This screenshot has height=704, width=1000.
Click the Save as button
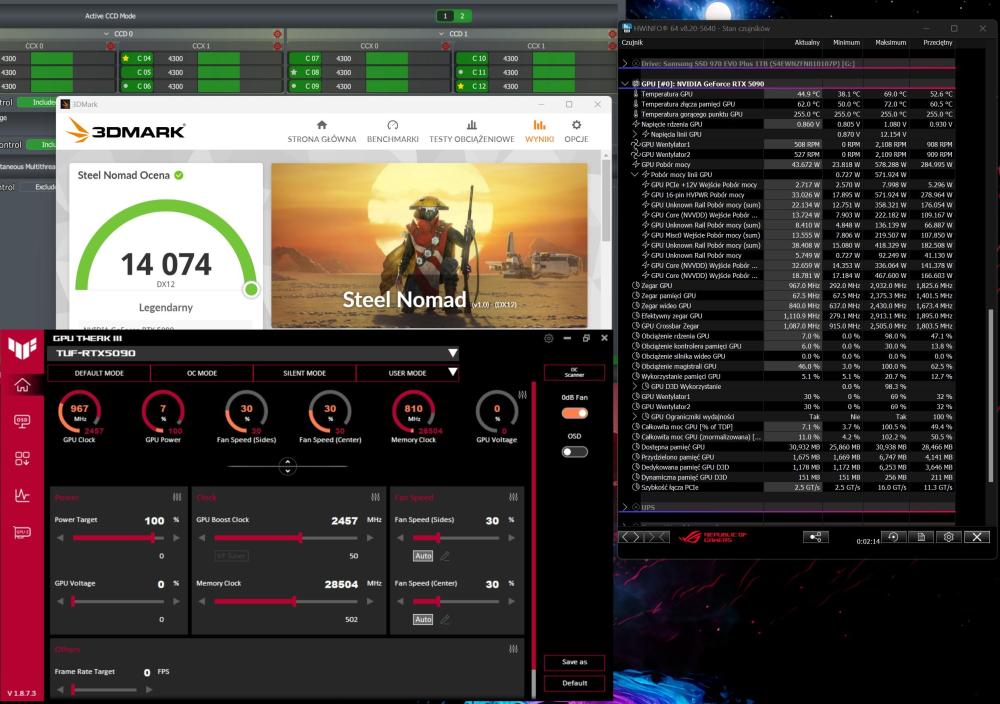click(x=574, y=662)
